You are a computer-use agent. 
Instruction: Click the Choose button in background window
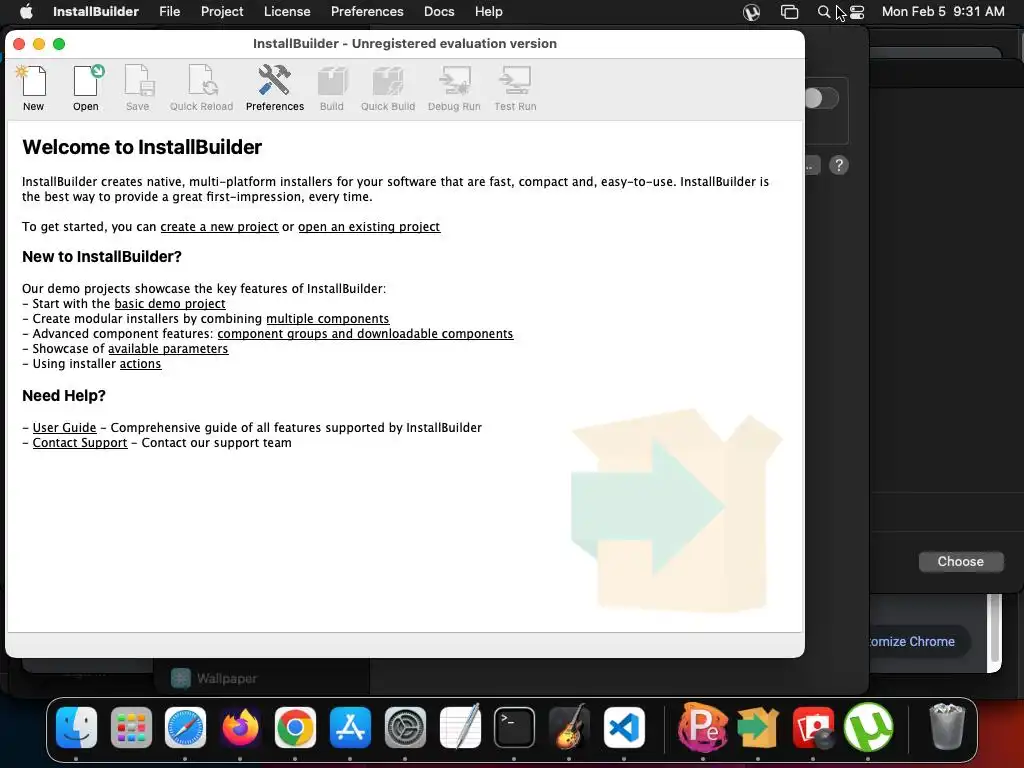pyautogui.click(x=960, y=562)
